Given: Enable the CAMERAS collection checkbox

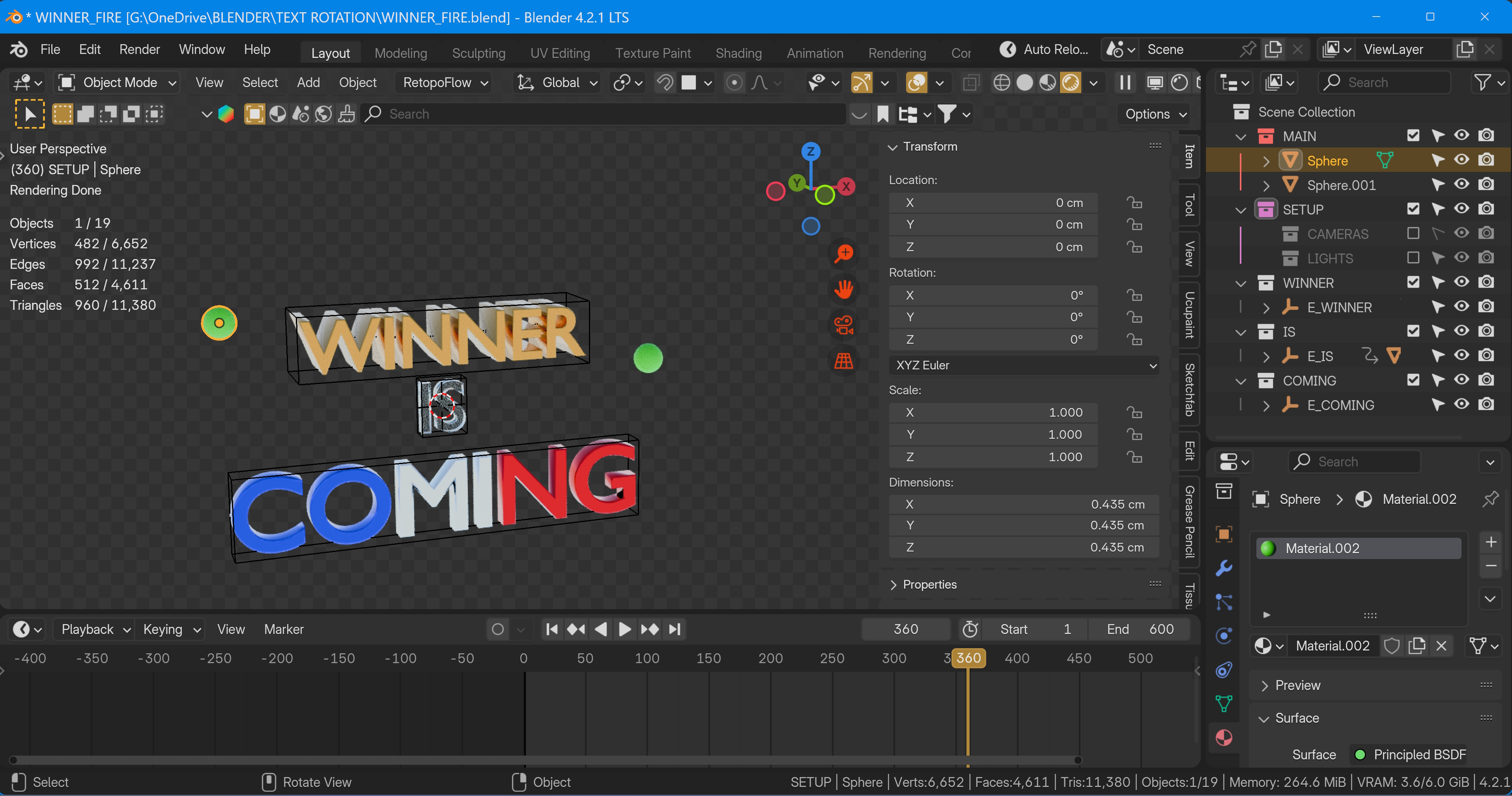Looking at the screenshot, I should 1413,233.
